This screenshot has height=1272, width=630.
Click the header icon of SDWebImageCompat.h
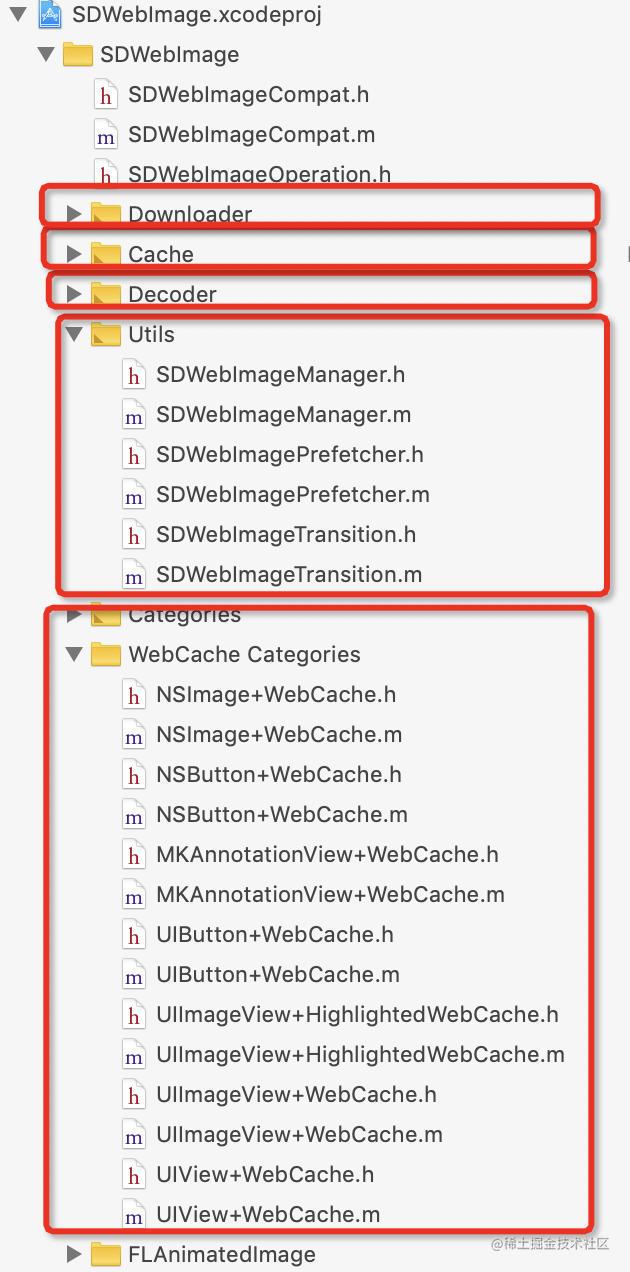pos(105,95)
